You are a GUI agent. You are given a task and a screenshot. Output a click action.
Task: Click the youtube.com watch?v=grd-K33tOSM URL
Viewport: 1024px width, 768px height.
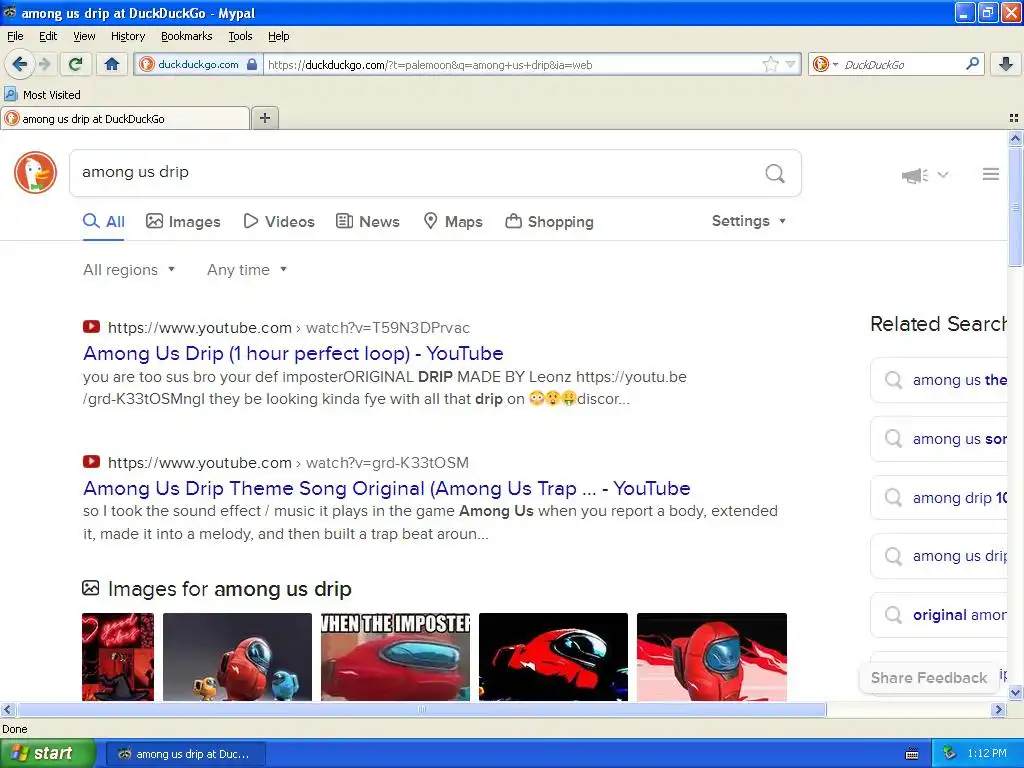tap(288, 462)
